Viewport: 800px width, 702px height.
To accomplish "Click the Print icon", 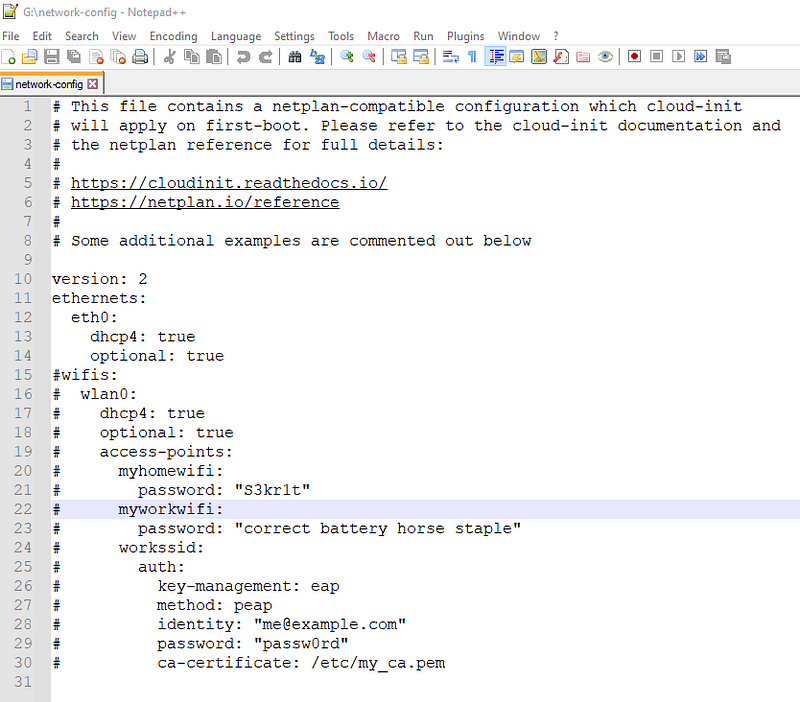I will [x=140, y=57].
